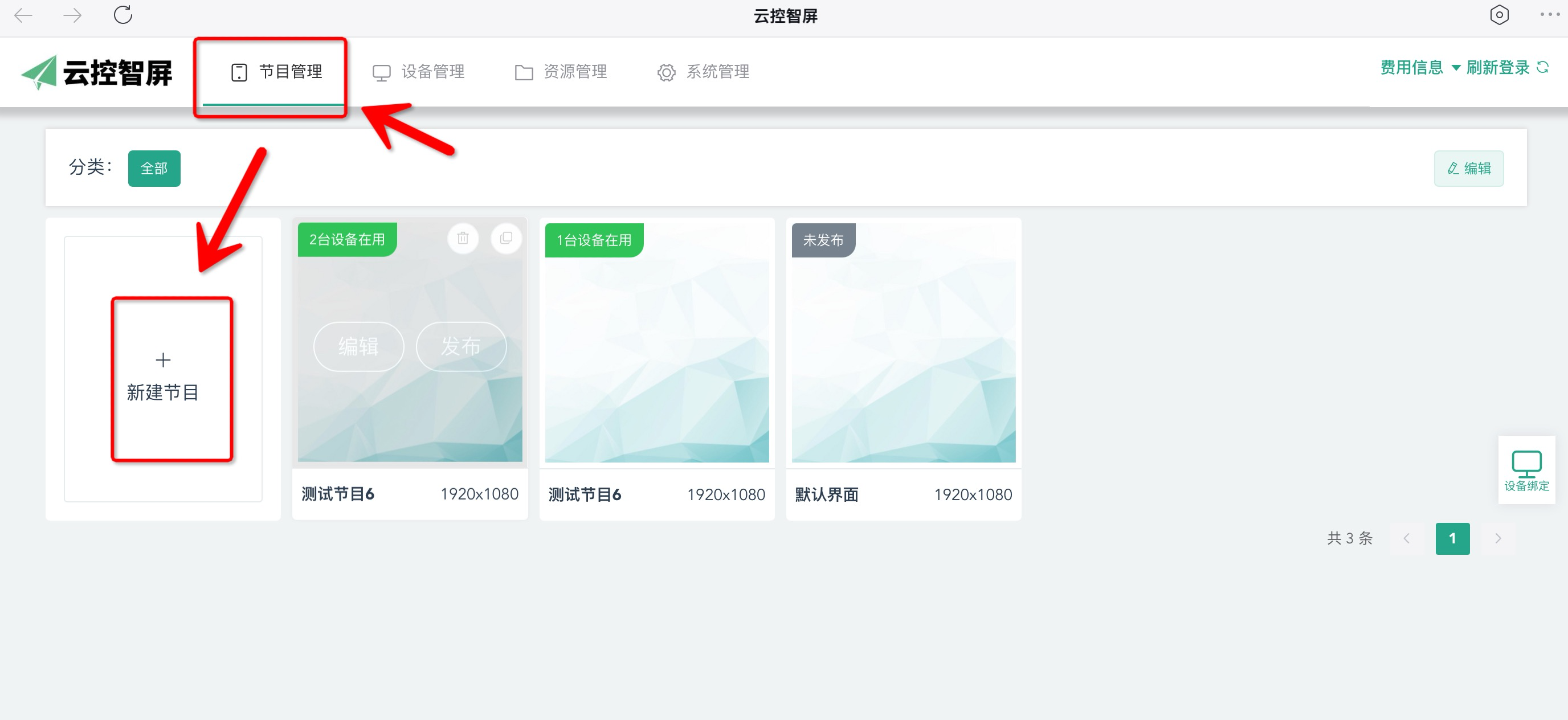The height and width of the screenshot is (720, 1568).
Task: Select 全部 (All) category filter toggle
Action: point(155,168)
